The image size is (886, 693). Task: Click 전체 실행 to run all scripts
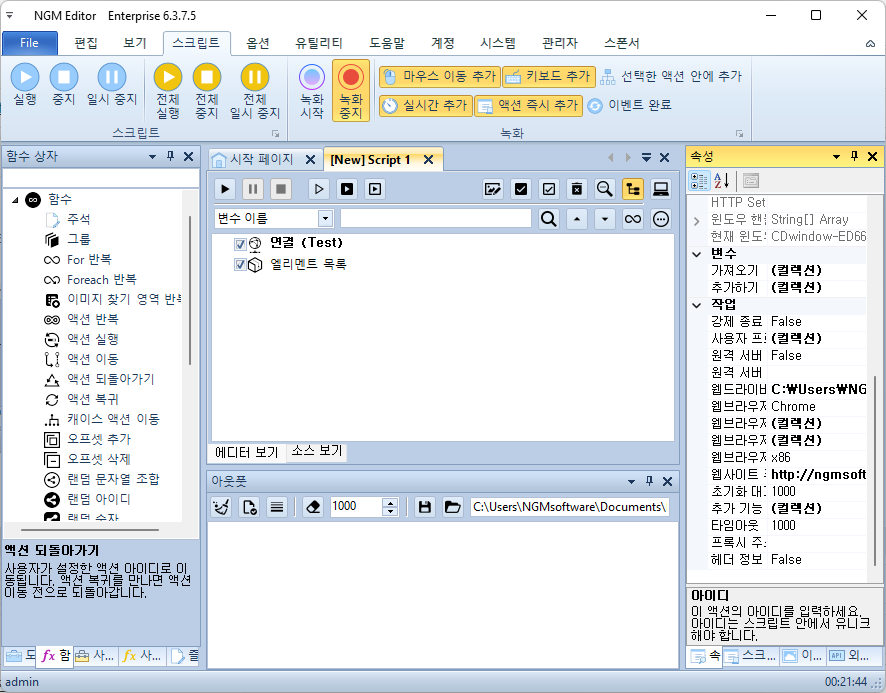click(x=168, y=90)
